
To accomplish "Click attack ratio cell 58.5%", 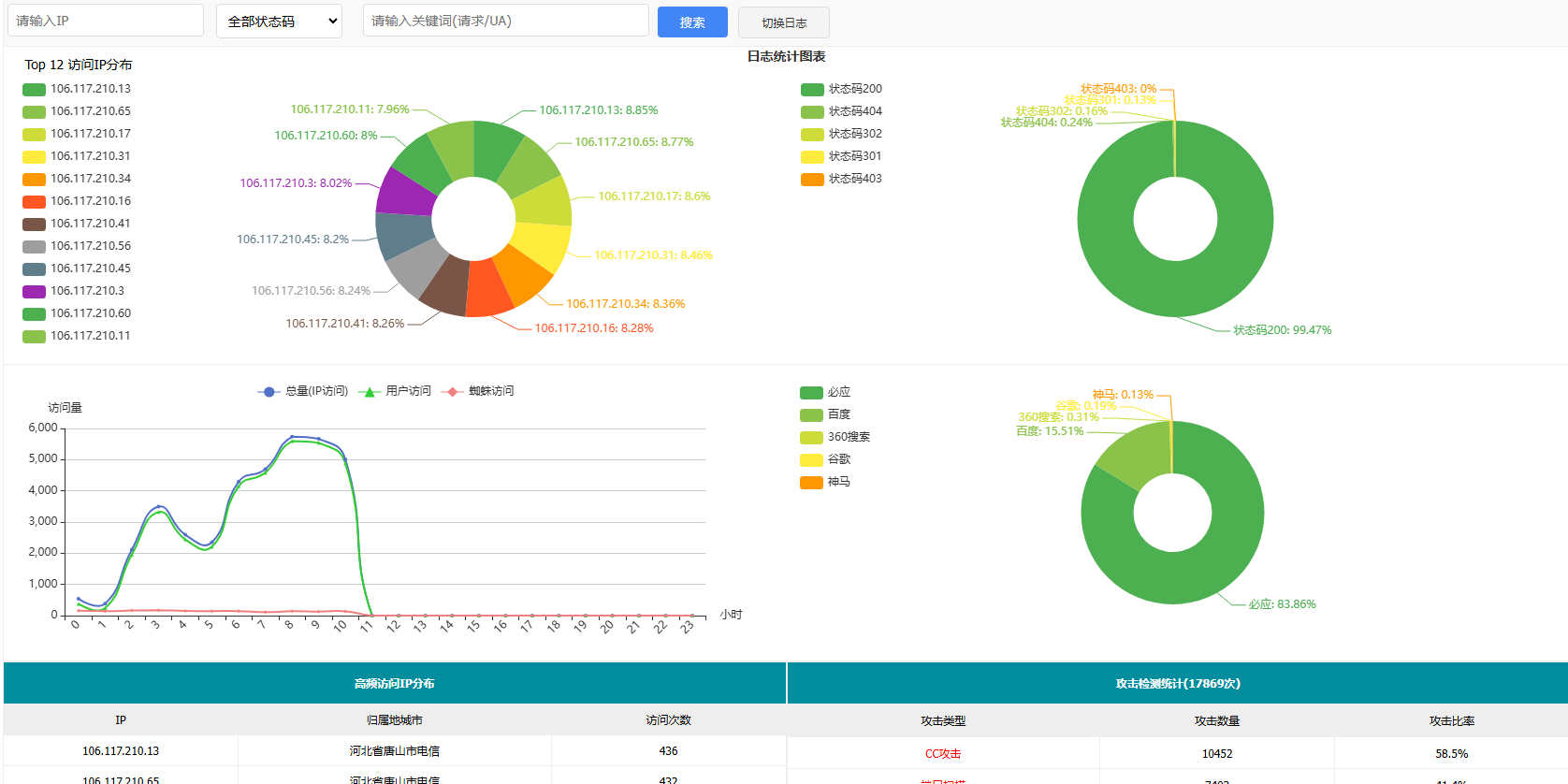I will click(x=1452, y=754).
